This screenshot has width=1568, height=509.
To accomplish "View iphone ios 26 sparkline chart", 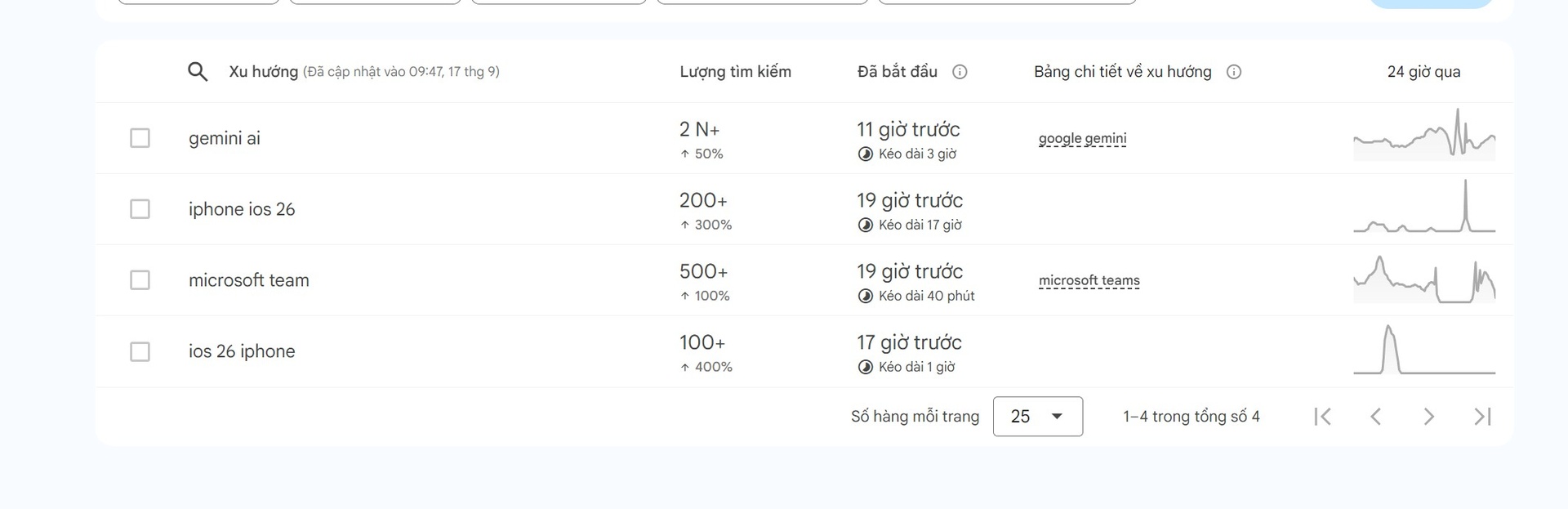I will coord(1424,209).
